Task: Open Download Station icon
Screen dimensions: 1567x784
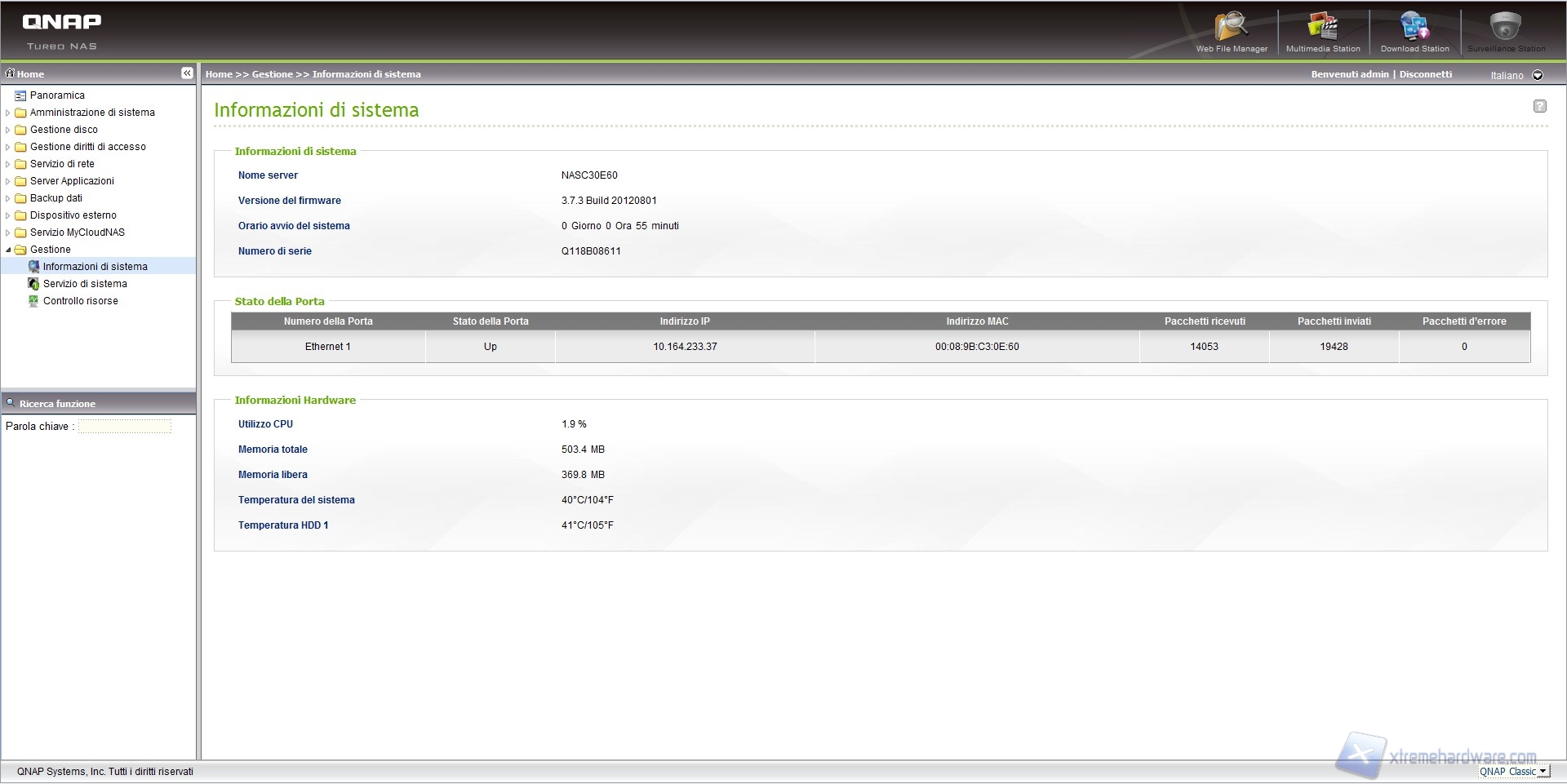Action: tap(1414, 28)
